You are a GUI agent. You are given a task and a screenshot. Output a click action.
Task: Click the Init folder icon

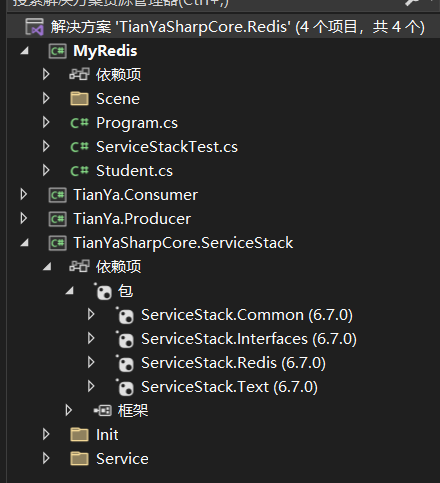[79, 435]
